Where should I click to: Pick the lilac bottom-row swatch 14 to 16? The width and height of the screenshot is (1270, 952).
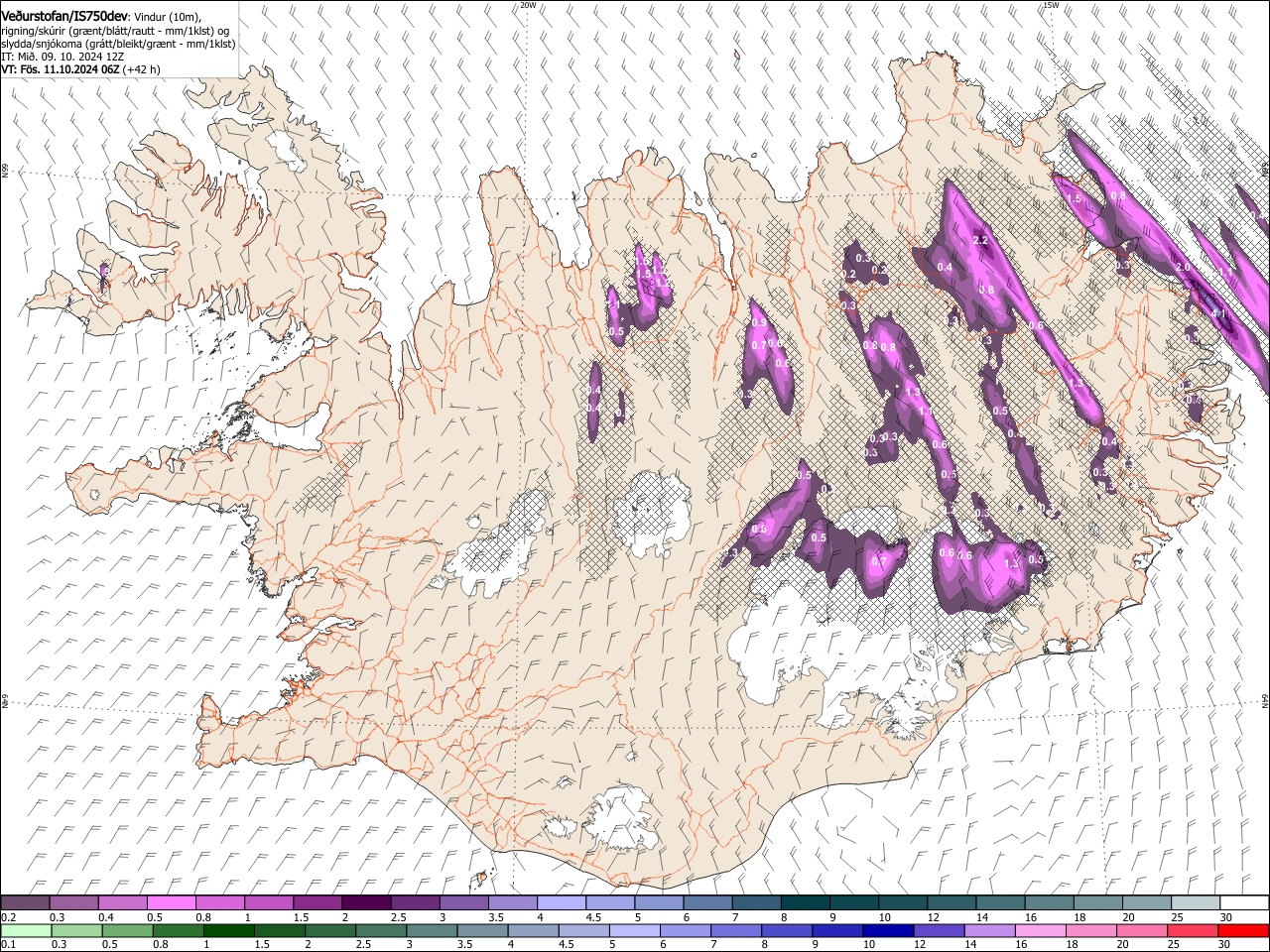[989, 930]
